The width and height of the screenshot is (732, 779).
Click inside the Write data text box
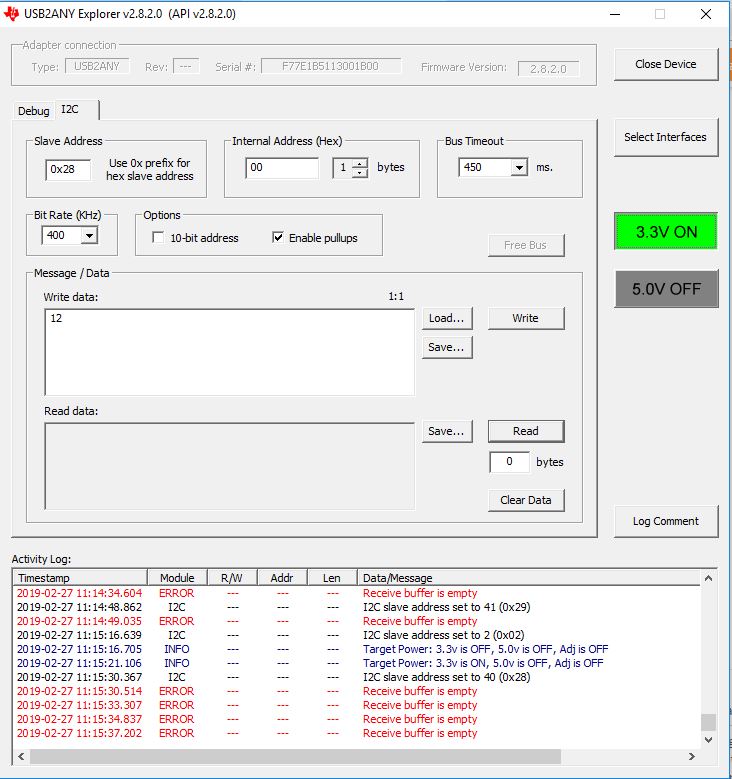229,352
